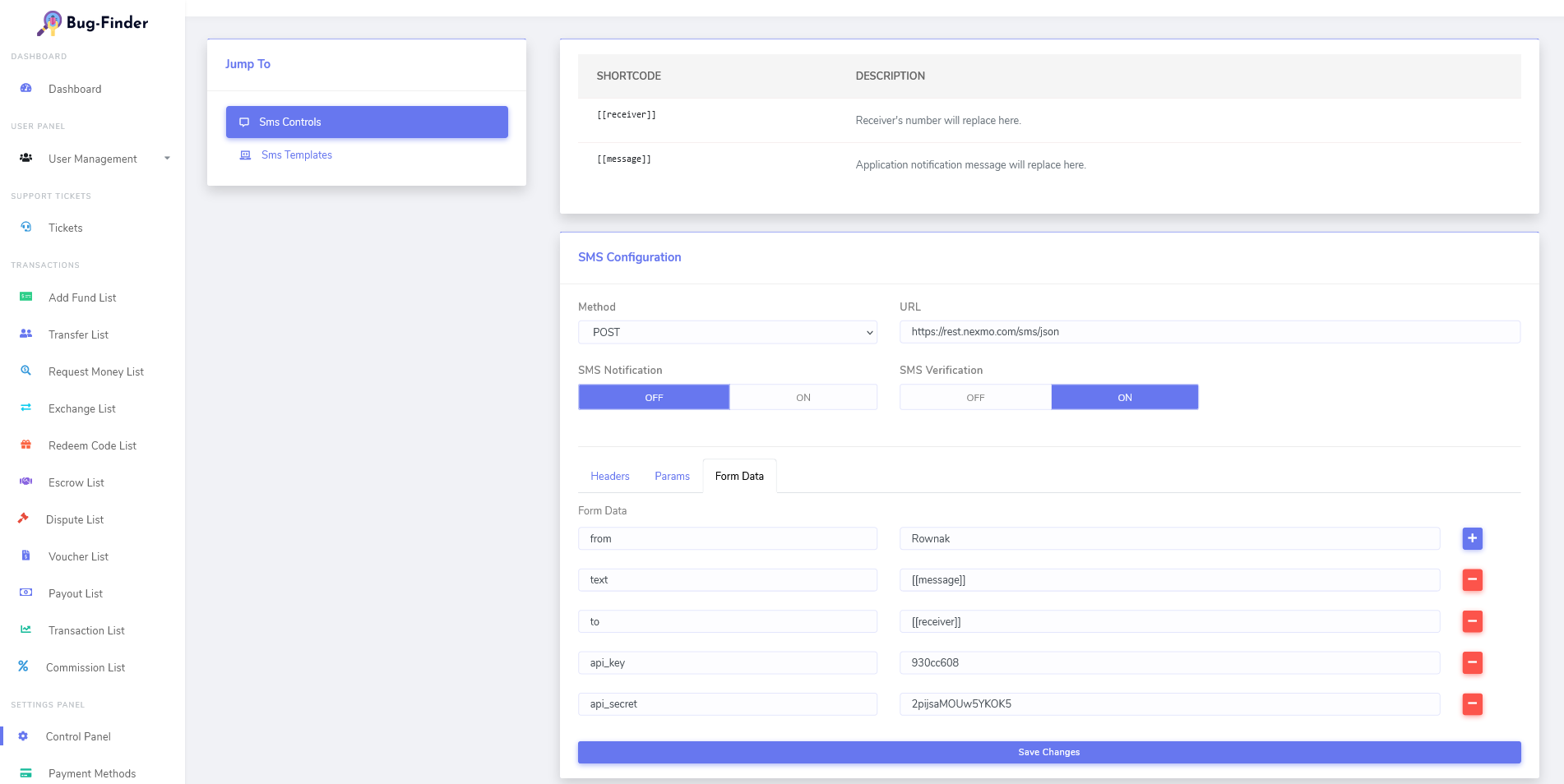Switch to the Params tab
Image resolution: width=1564 pixels, height=784 pixels.
[x=672, y=476]
